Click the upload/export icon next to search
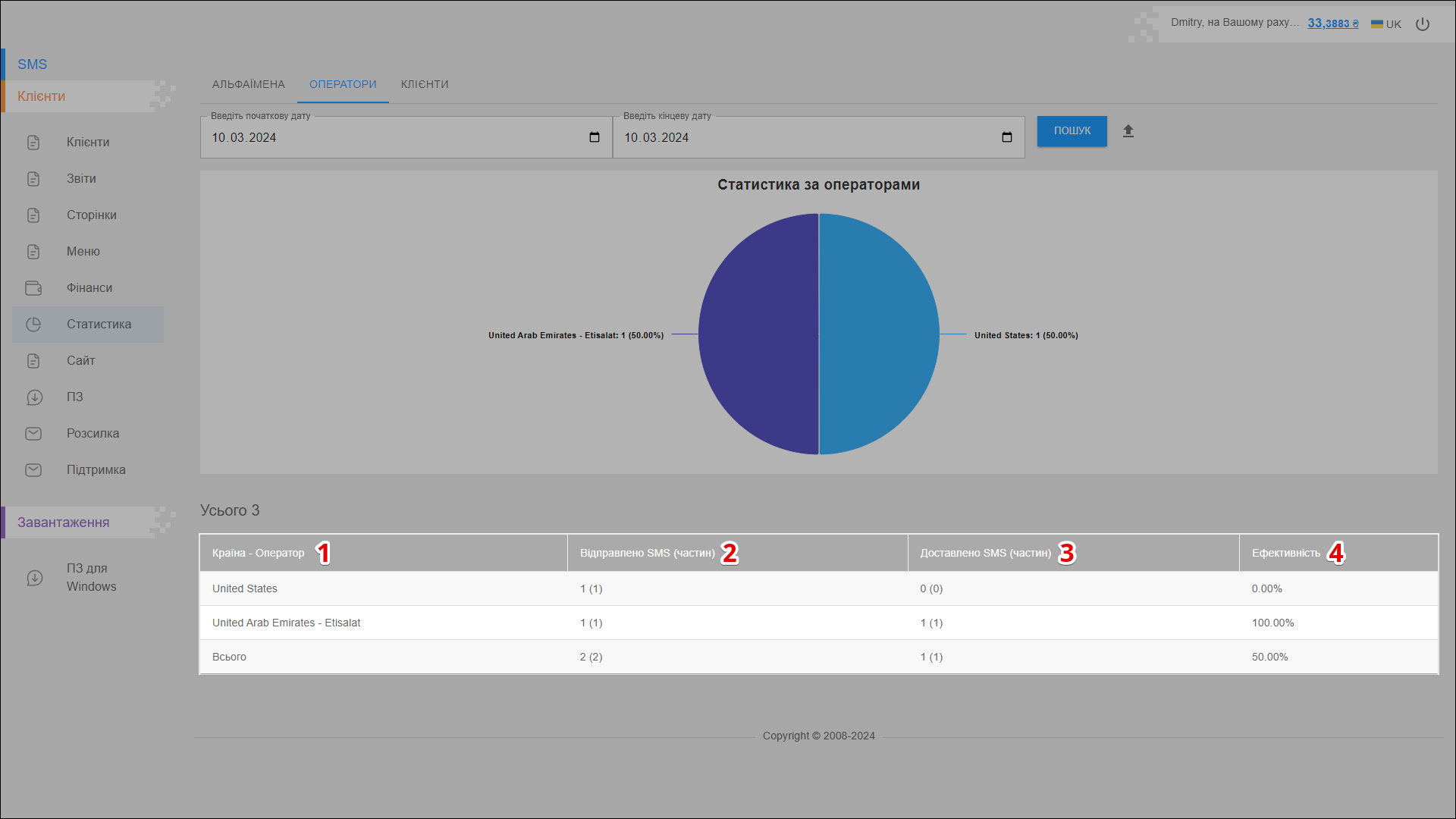Viewport: 1456px width, 819px height. (1128, 131)
